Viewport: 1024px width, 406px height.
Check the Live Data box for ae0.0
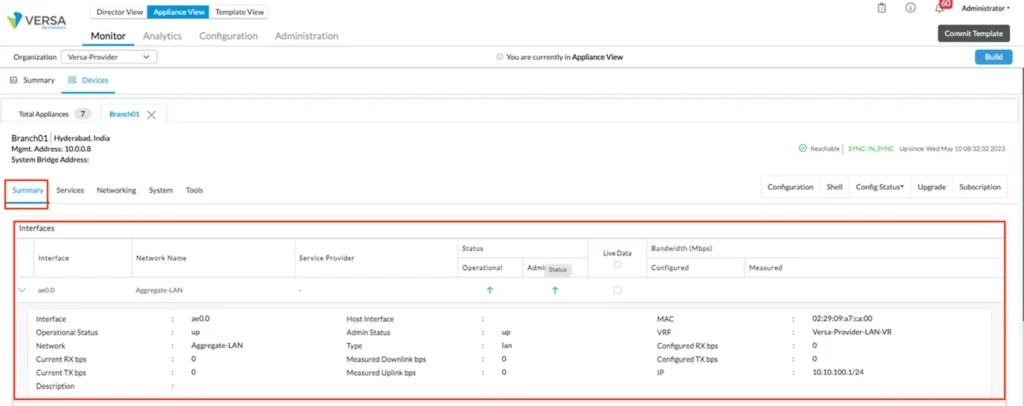[x=617, y=290]
